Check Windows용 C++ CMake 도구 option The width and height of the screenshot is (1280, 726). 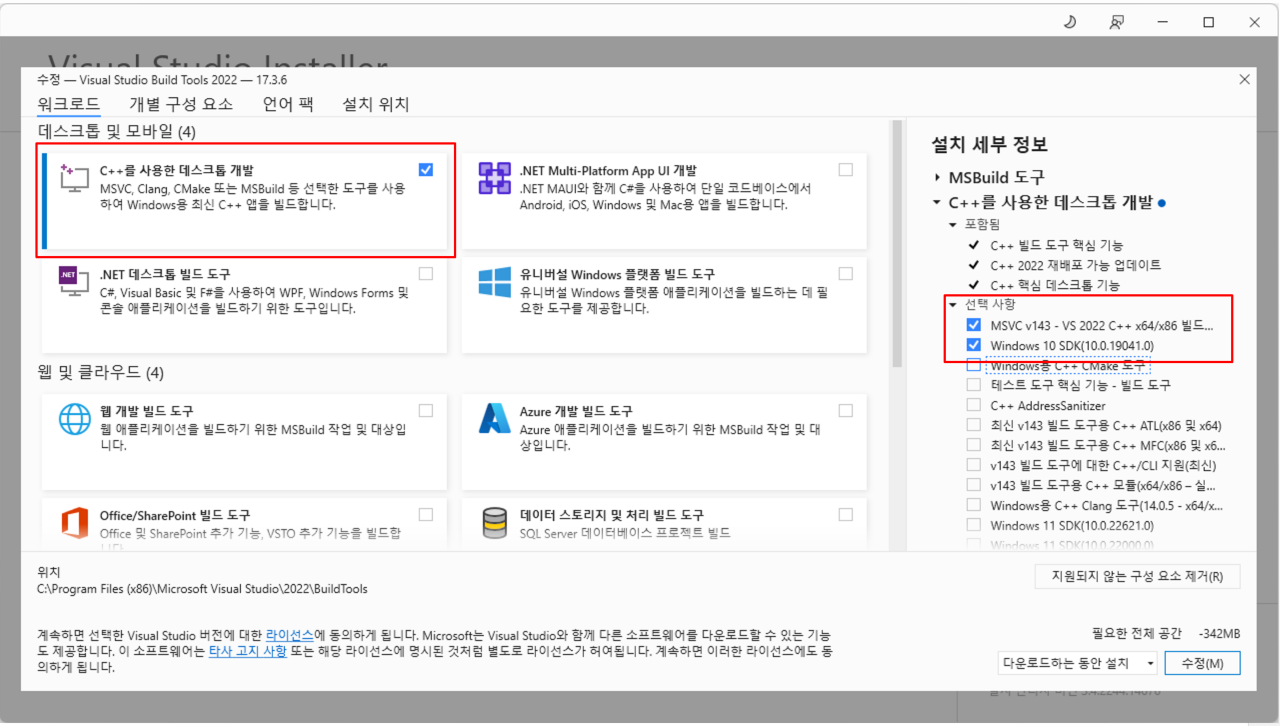(x=974, y=365)
